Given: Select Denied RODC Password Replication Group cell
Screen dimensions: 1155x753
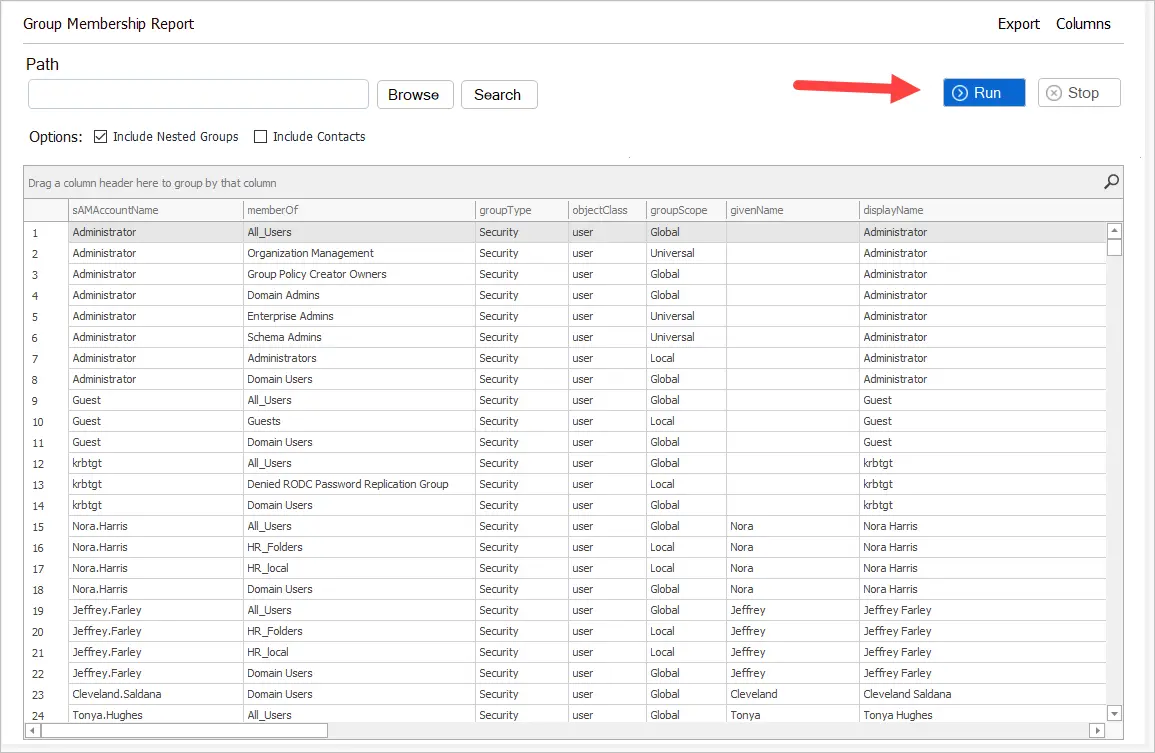Looking at the screenshot, I should click(x=359, y=484).
